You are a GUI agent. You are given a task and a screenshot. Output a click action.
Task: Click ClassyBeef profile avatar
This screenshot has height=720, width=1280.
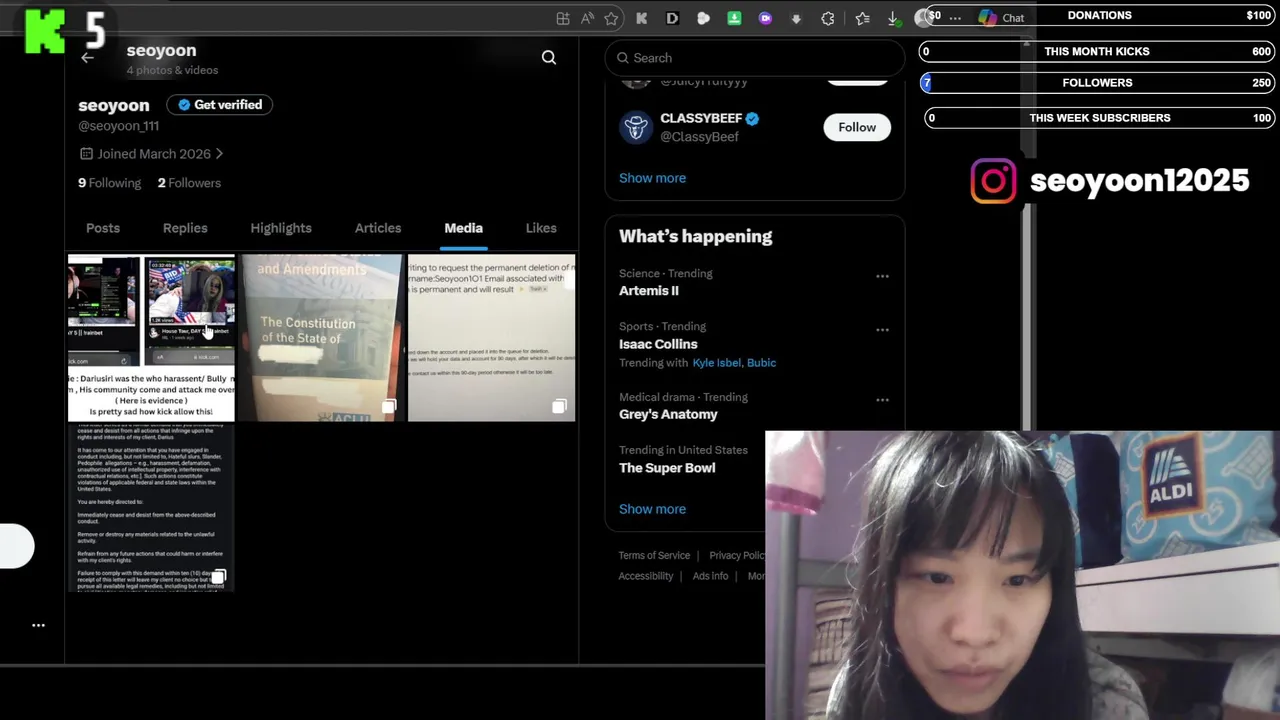coord(635,127)
